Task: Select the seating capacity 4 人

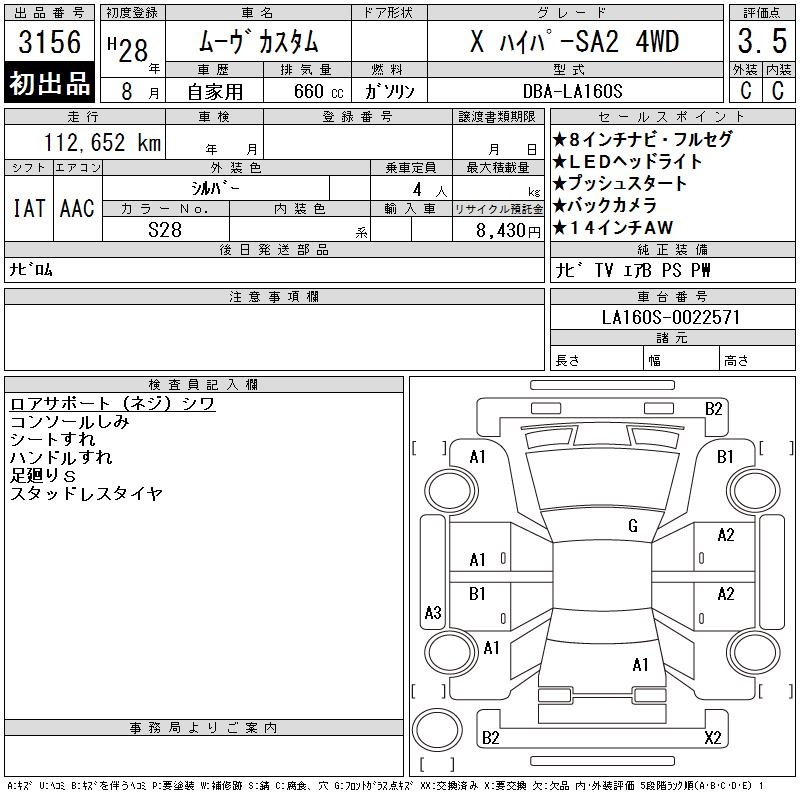Action: [x=430, y=190]
